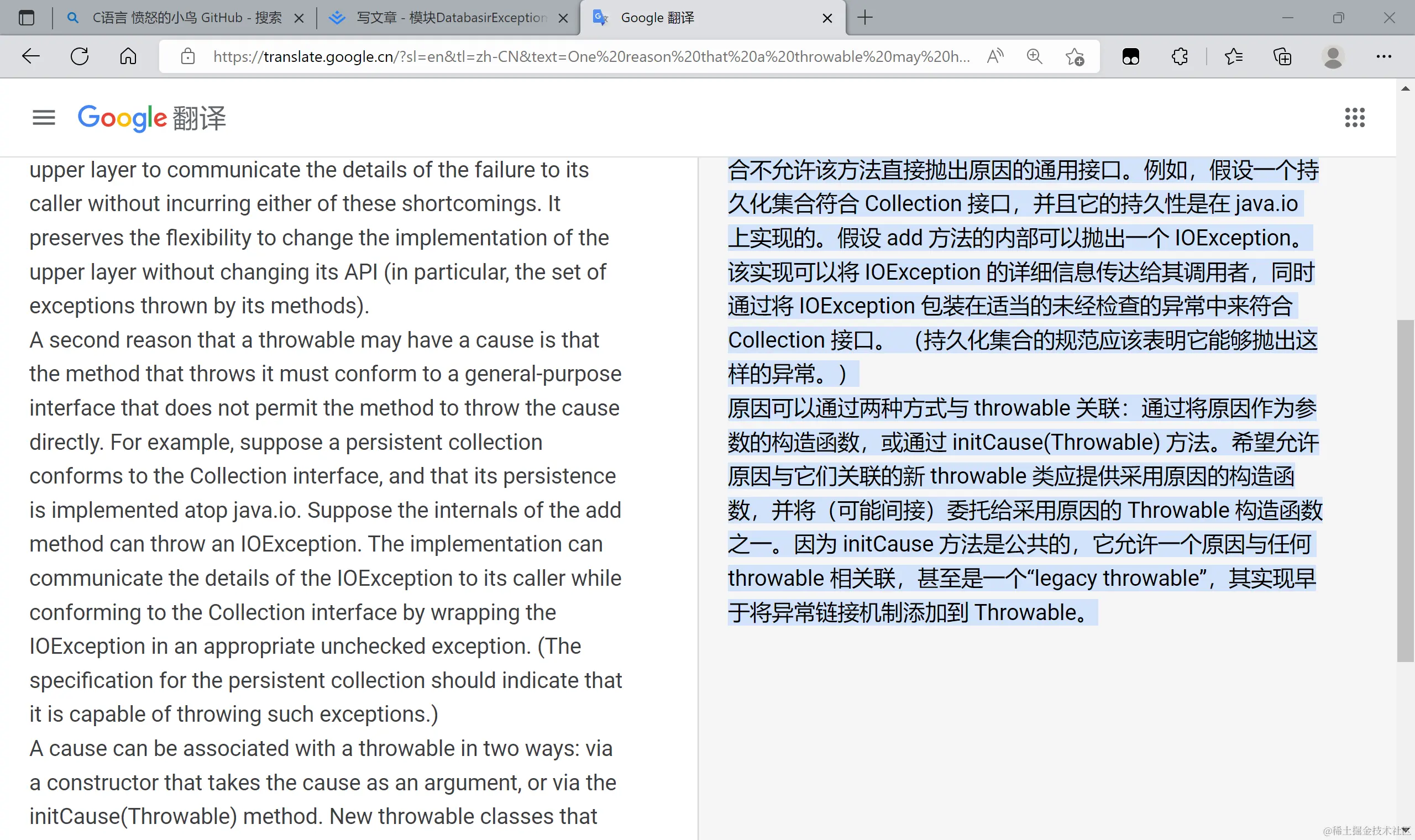
Task: Go to browser home page
Action: [128, 56]
